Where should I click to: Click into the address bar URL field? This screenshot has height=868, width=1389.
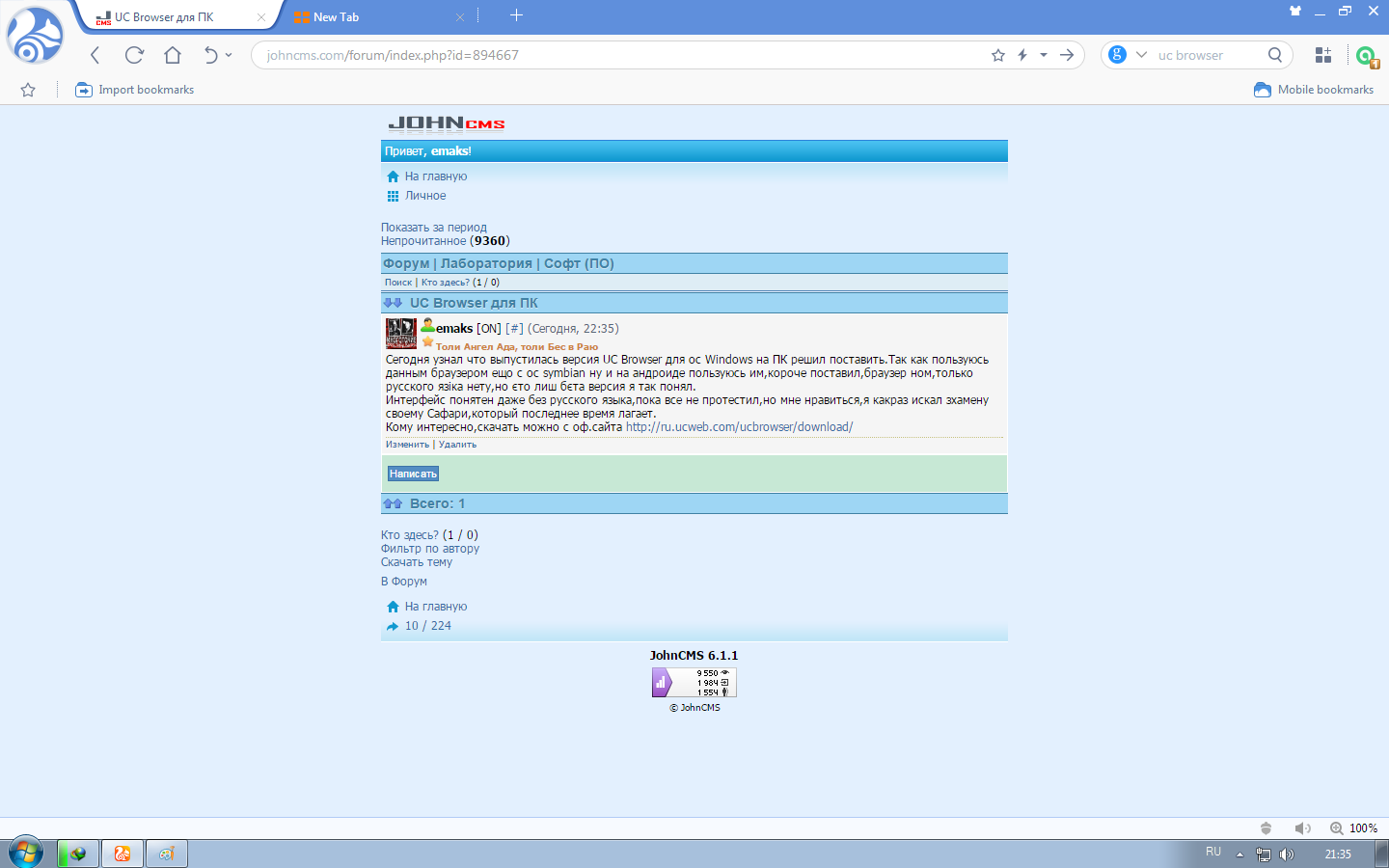[617, 55]
